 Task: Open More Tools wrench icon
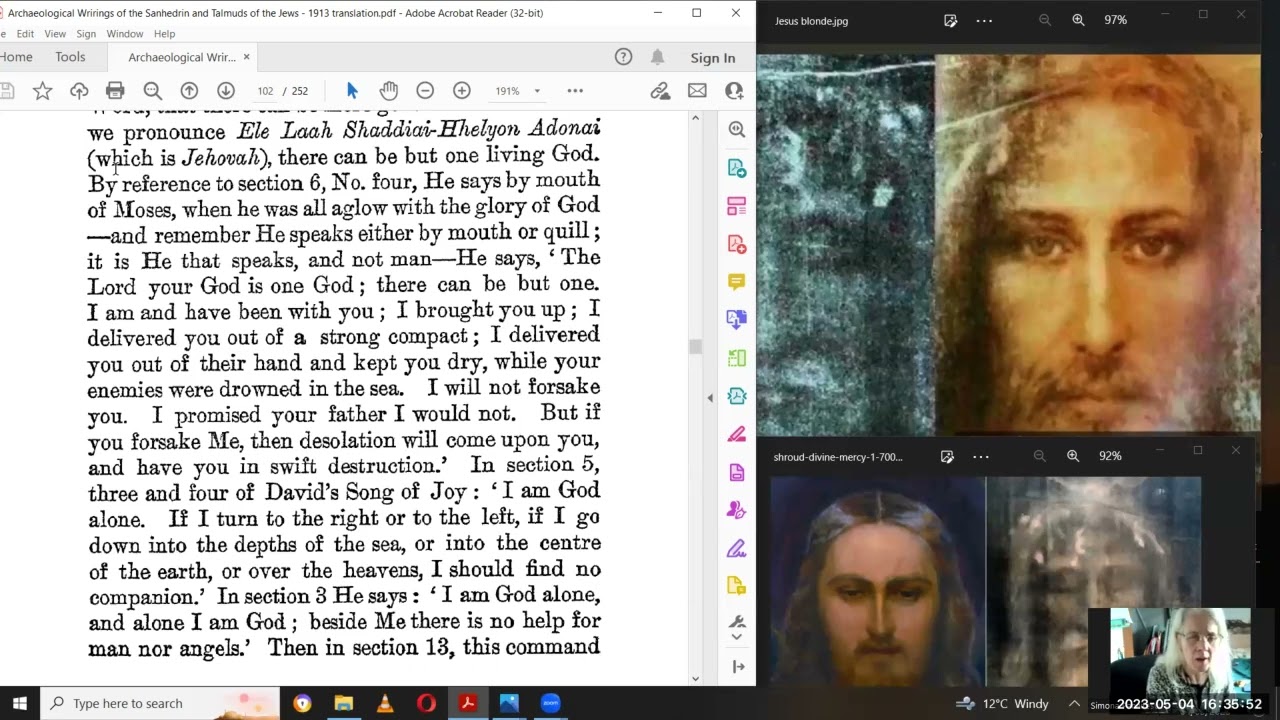737,622
